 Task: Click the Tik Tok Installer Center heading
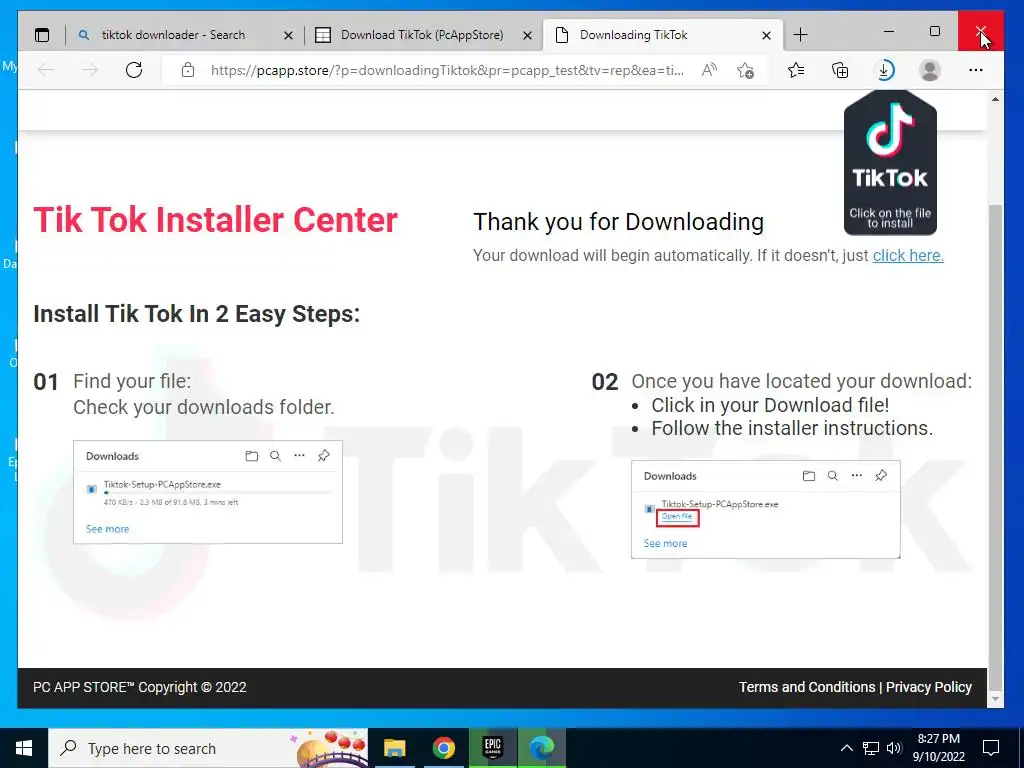[216, 219]
